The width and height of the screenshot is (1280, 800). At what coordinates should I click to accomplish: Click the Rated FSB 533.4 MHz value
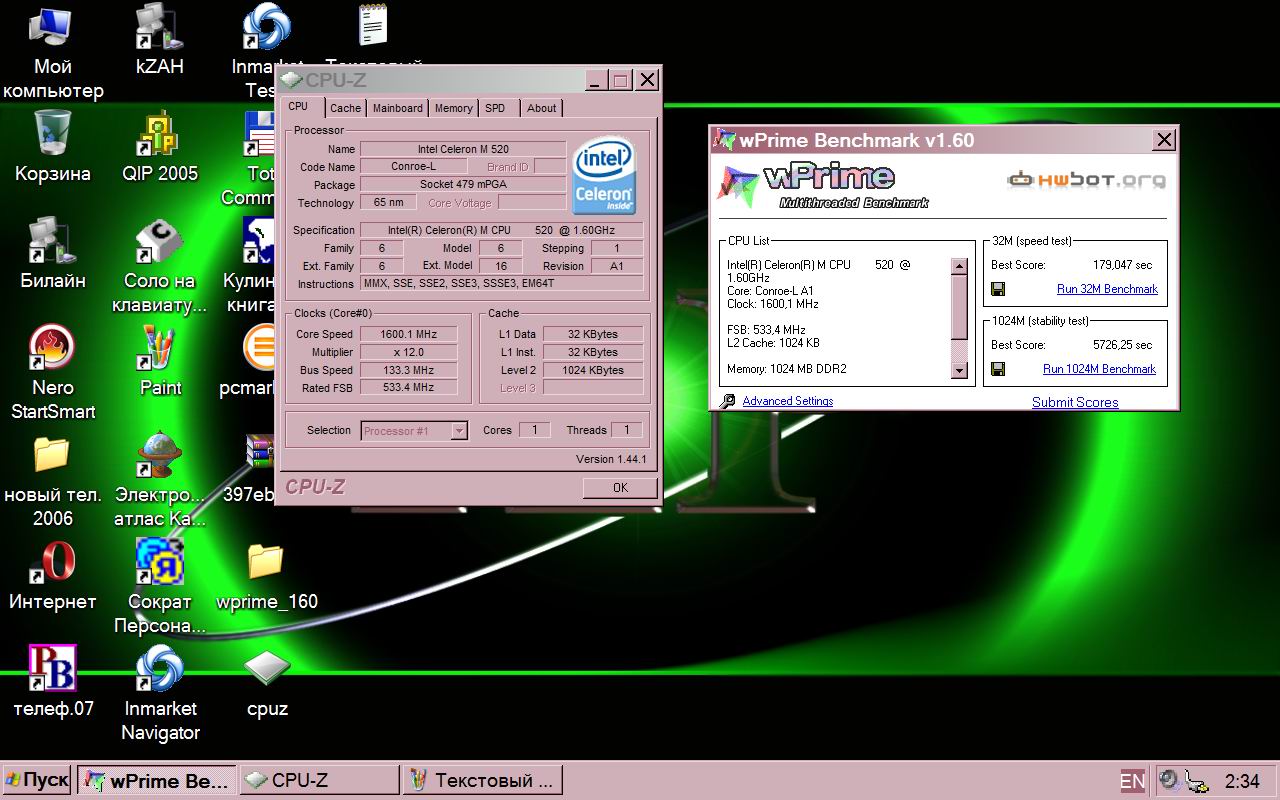pos(408,387)
